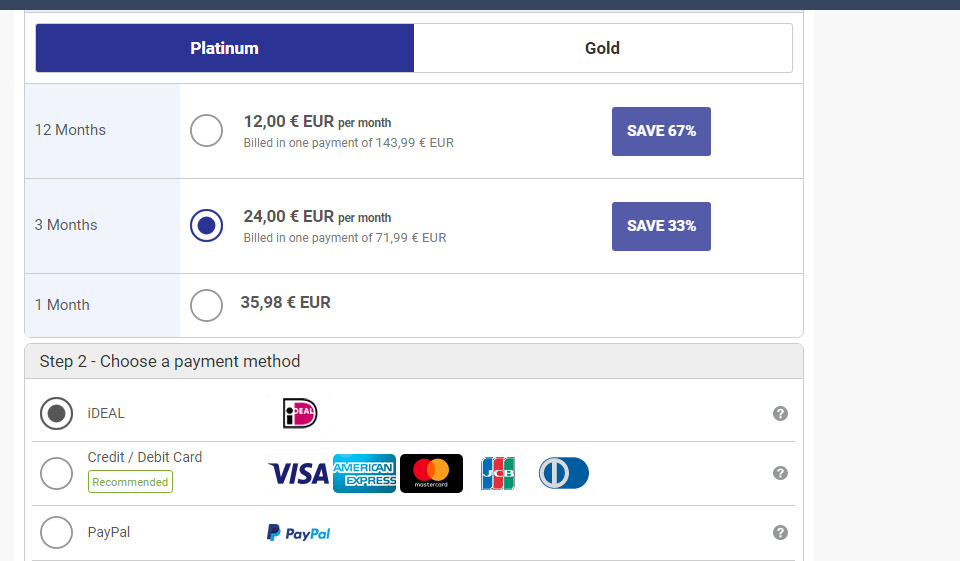Select the 12 Months plan radio button
The height and width of the screenshot is (561, 960).
[x=206, y=130]
